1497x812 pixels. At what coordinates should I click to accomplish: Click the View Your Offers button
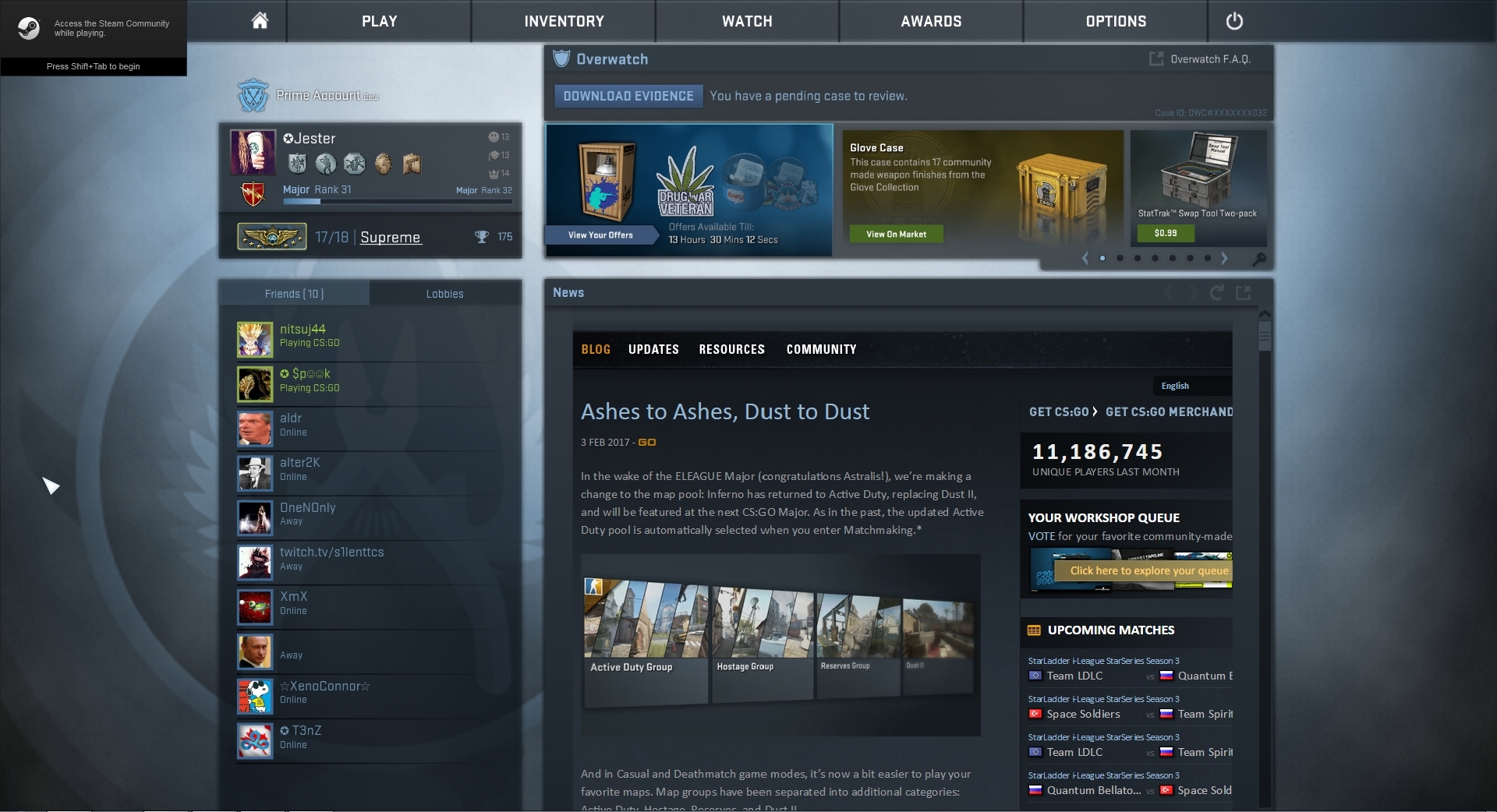point(600,235)
